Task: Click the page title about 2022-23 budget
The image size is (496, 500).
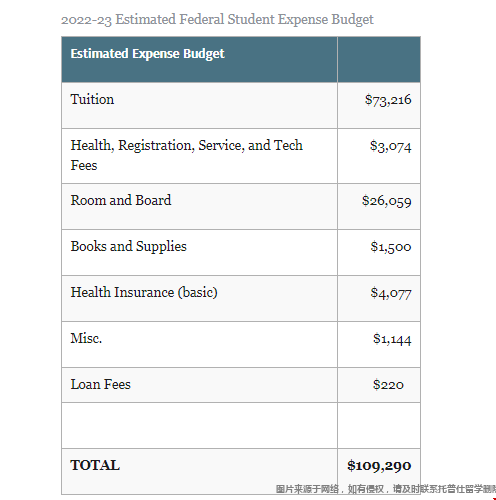Action: click(x=217, y=19)
